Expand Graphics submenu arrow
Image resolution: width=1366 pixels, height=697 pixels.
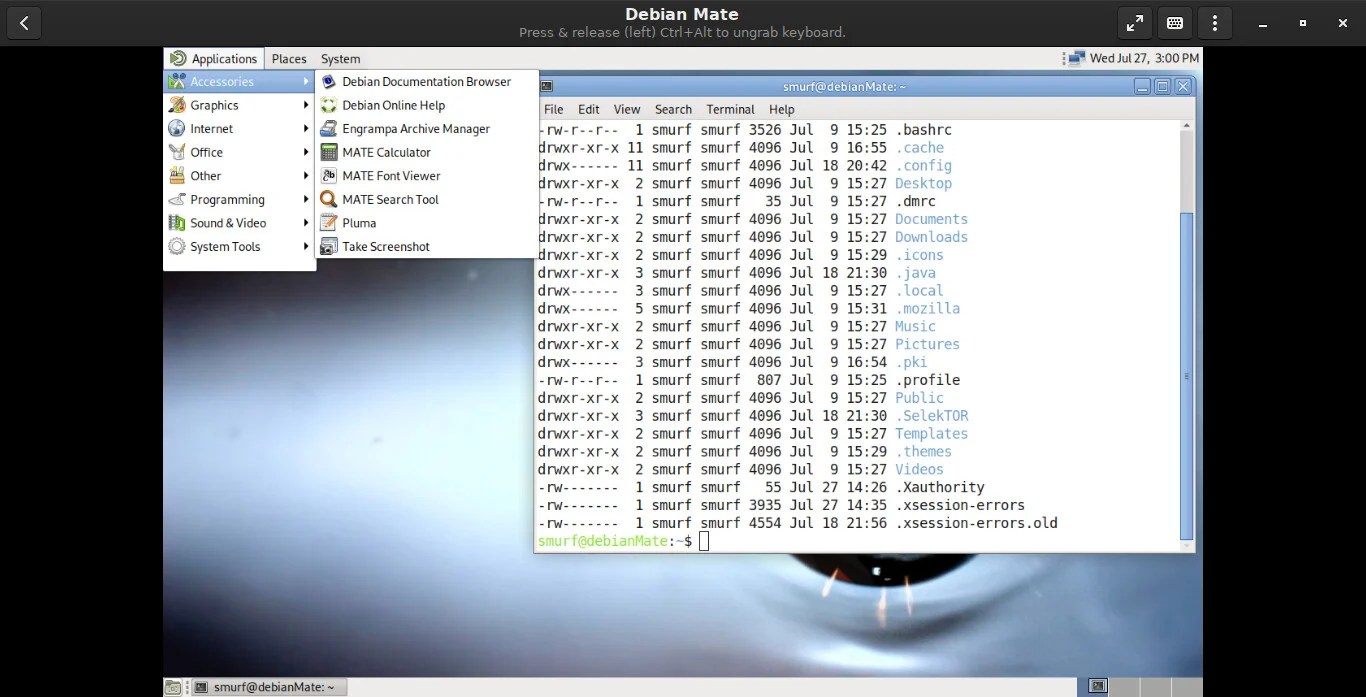[x=306, y=105]
